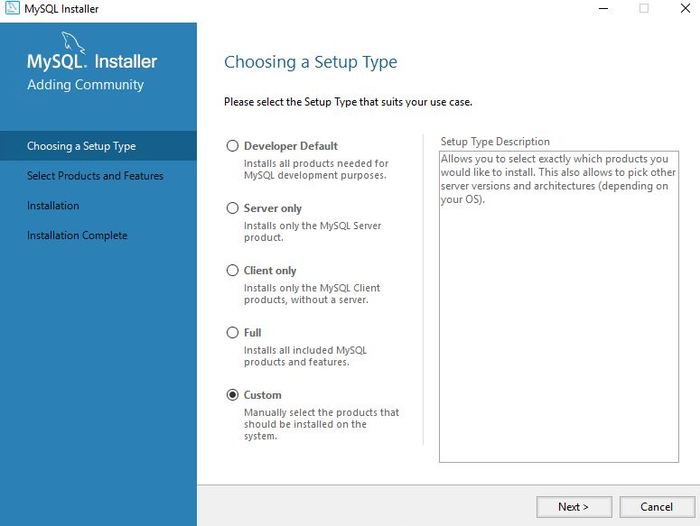Choose the Server only setup type

[x=233, y=208]
